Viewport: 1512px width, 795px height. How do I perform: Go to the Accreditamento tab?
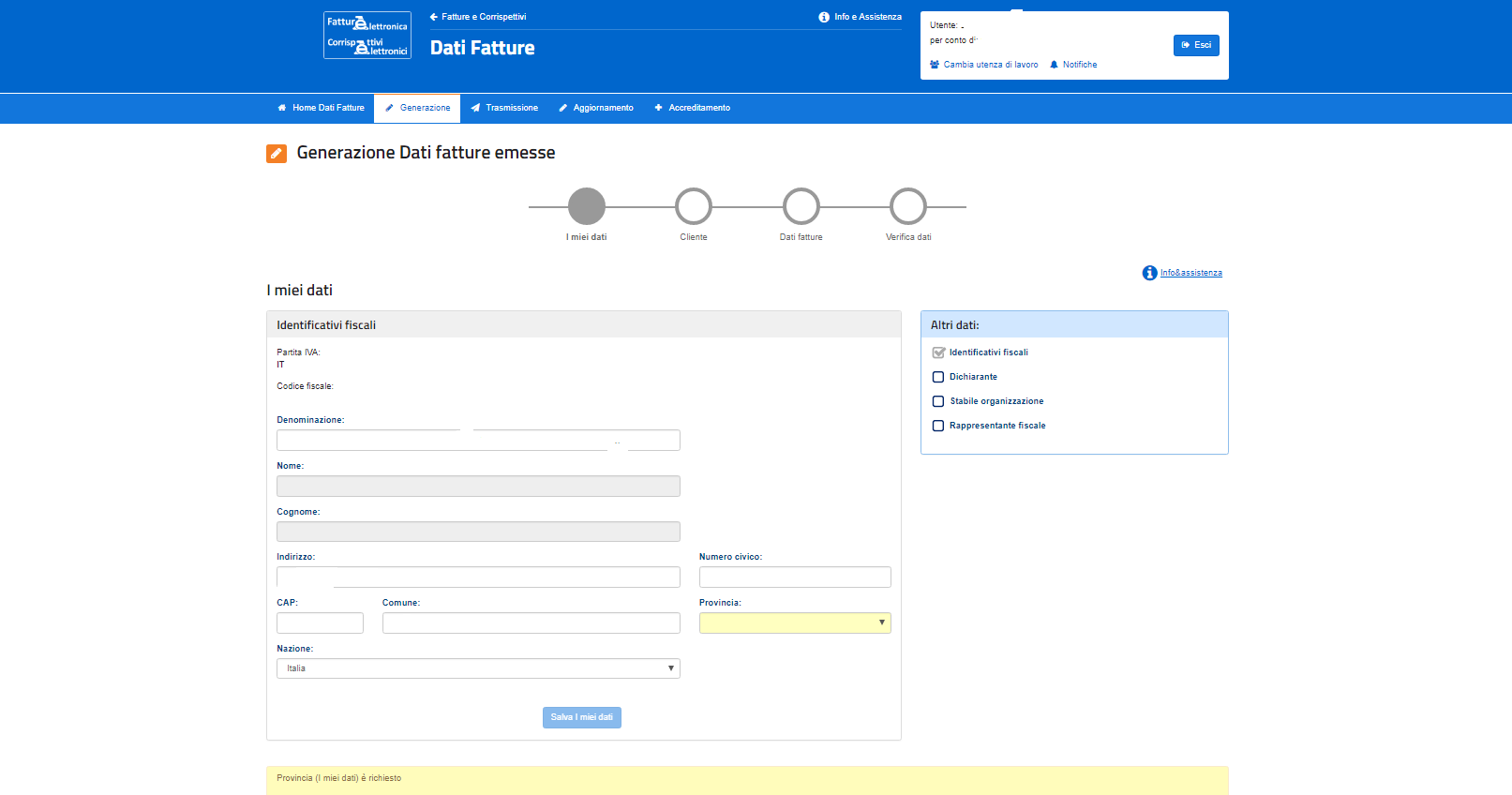pos(692,108)
